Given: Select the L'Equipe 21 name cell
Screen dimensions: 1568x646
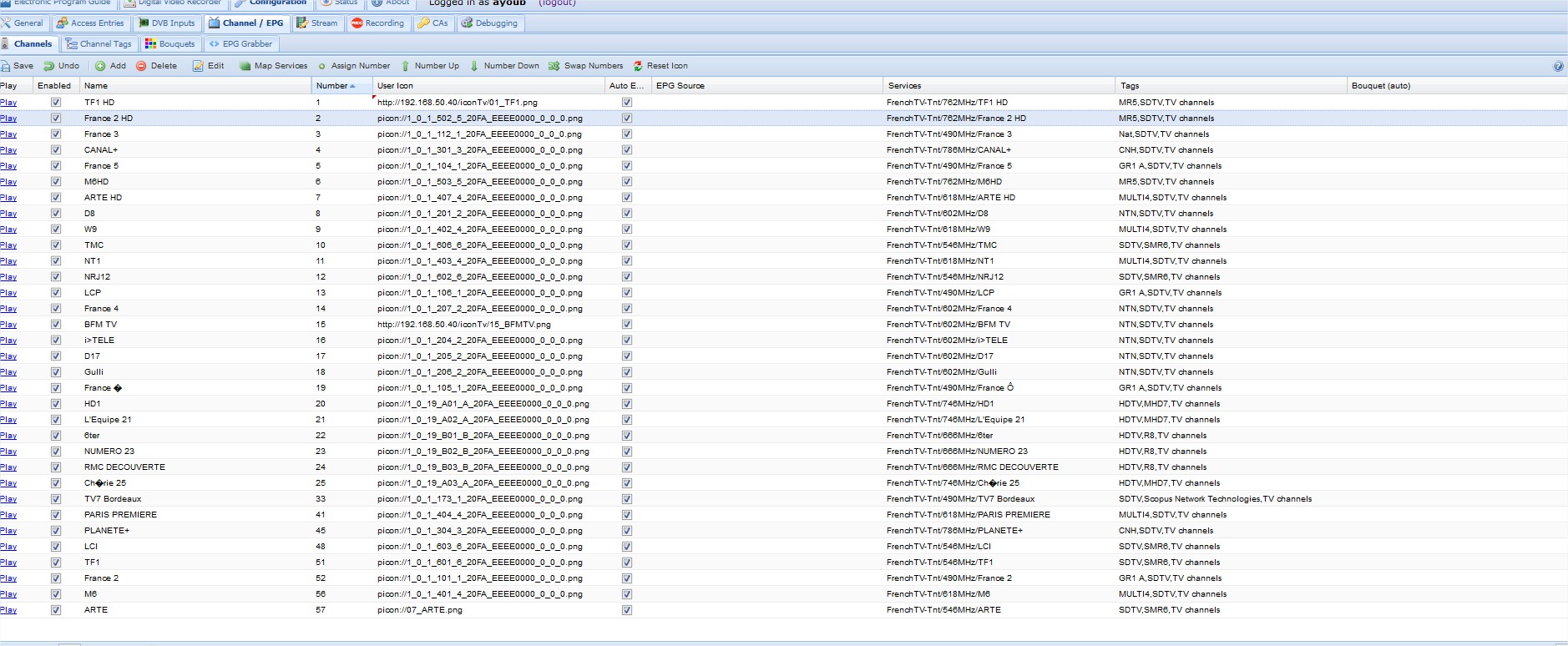Looking at the screenshot, I should pyautogui.click(x=195, y=420).
